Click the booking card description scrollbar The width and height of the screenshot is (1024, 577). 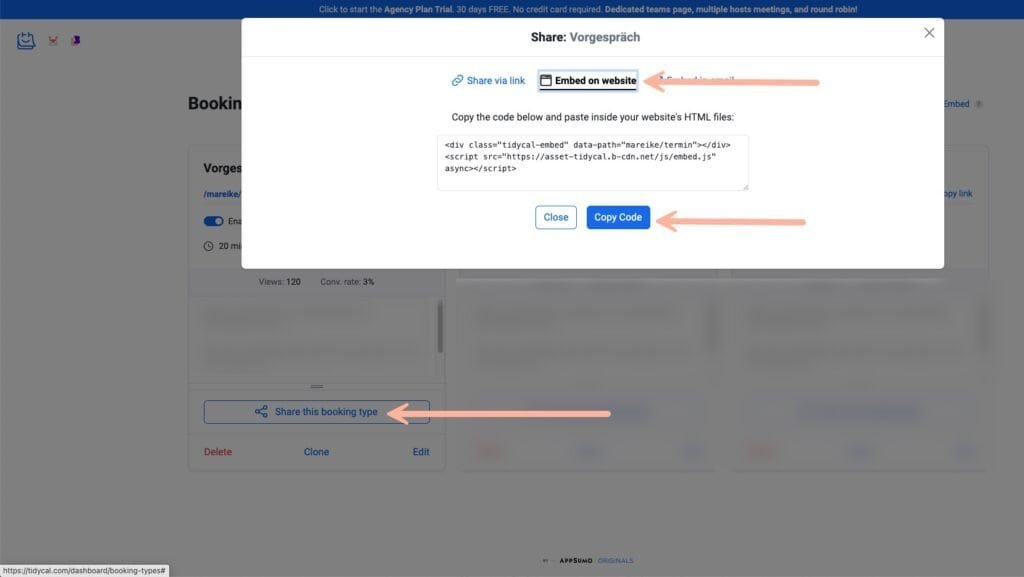tap(439, 326)
